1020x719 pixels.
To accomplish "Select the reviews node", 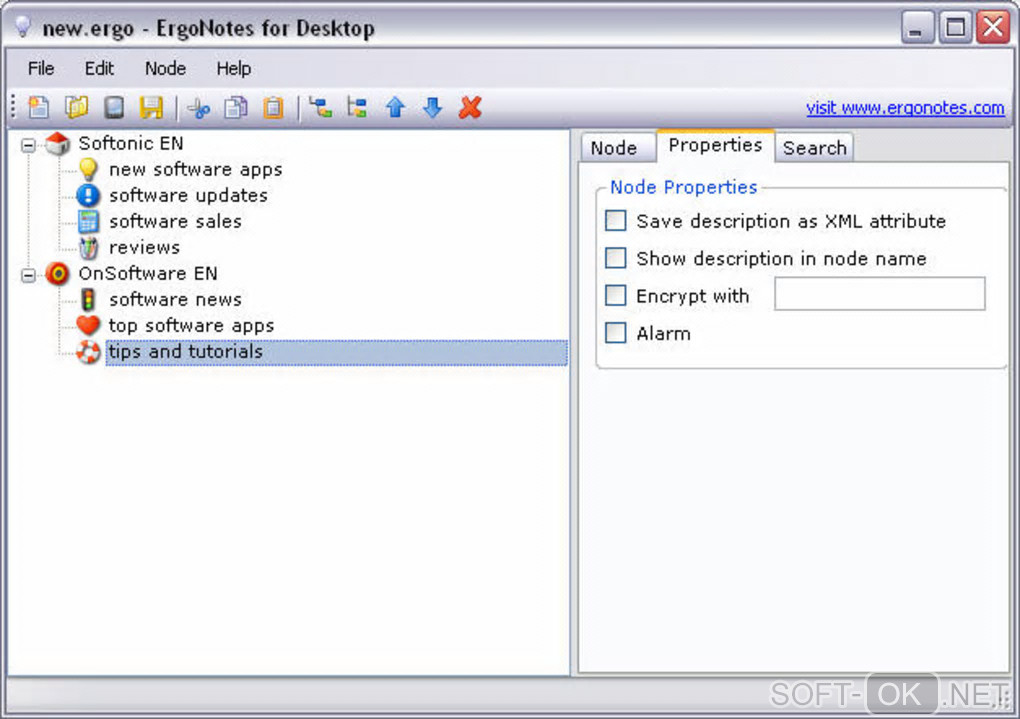I will pos(144,247).
